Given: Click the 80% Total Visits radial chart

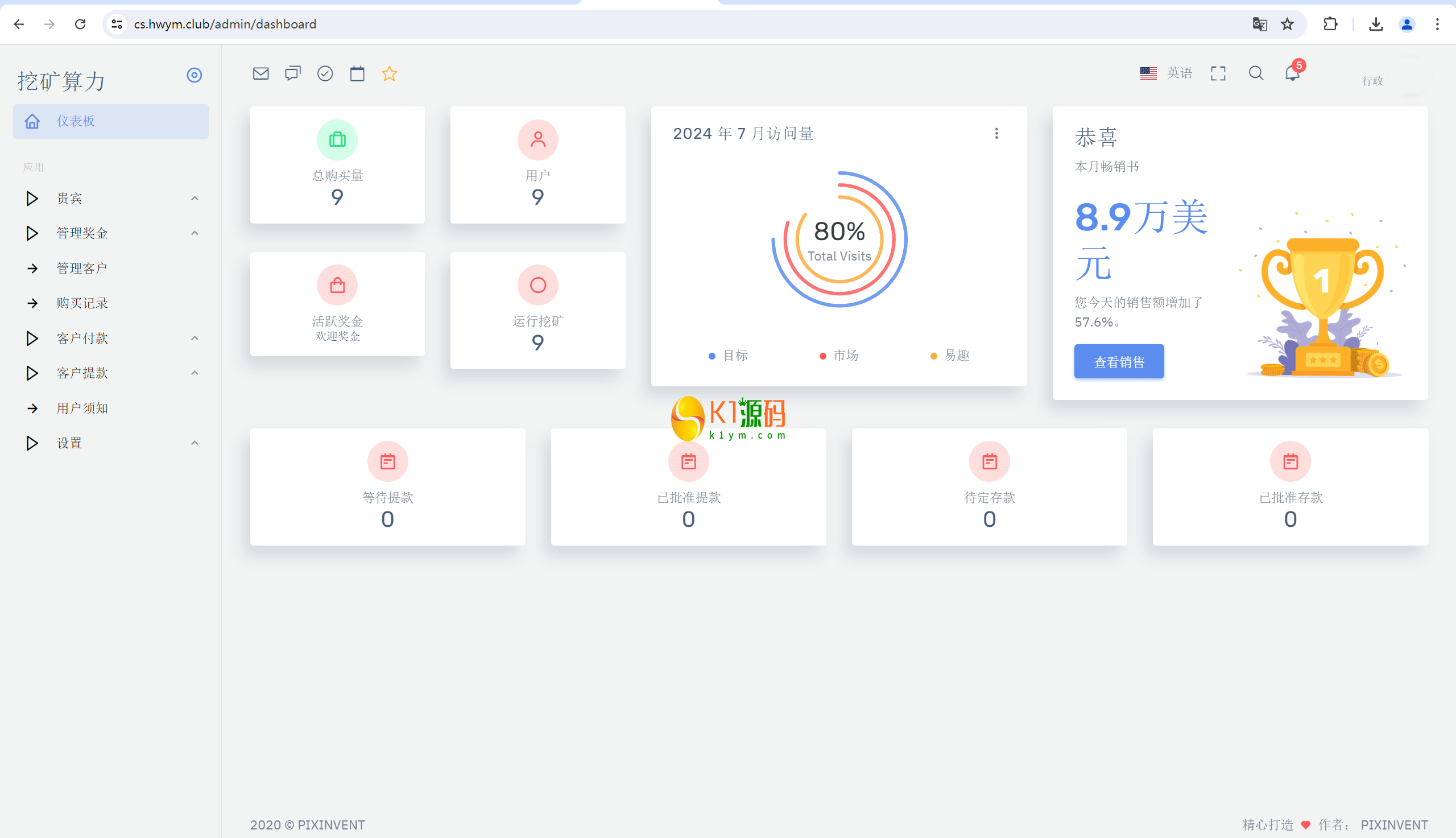Looking at the screenshot, I should (x=839, y=240).
